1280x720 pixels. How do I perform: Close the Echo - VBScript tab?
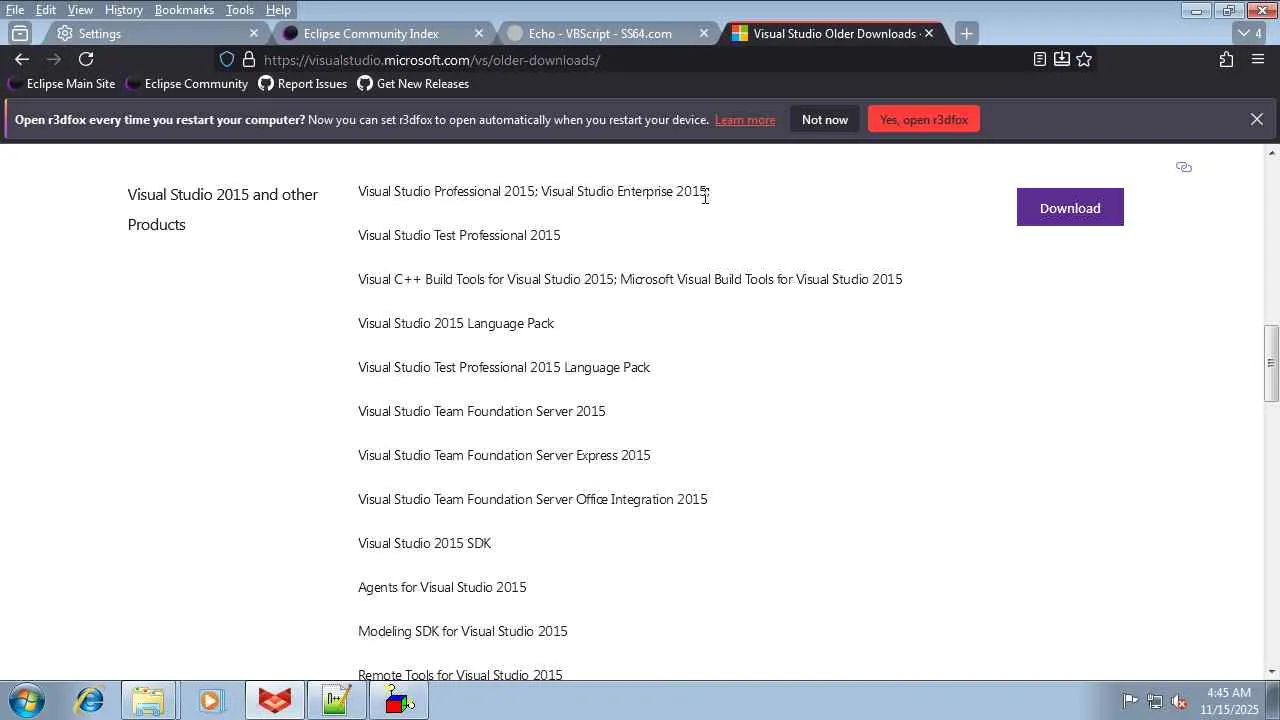[704, 33]
